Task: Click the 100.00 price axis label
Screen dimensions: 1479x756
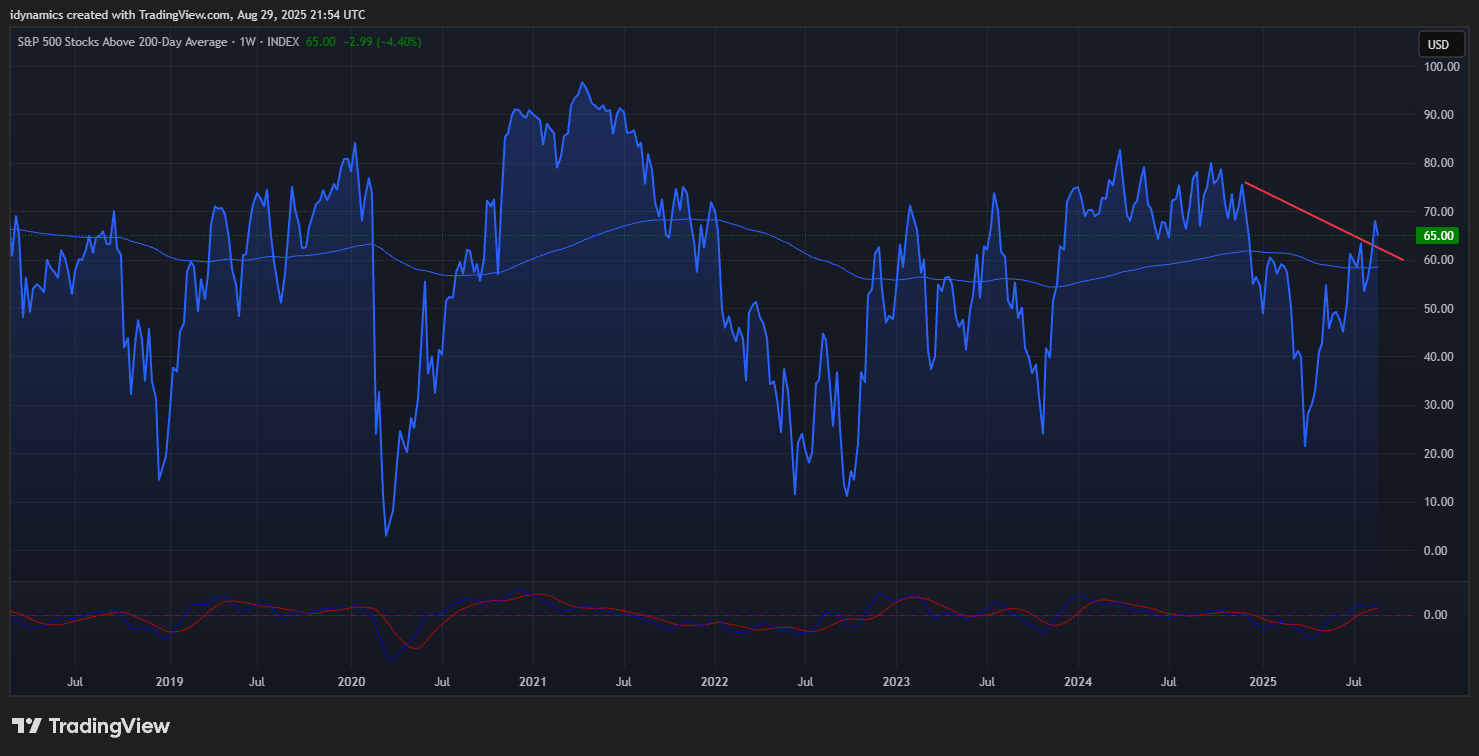Action: click(1442, 67)
